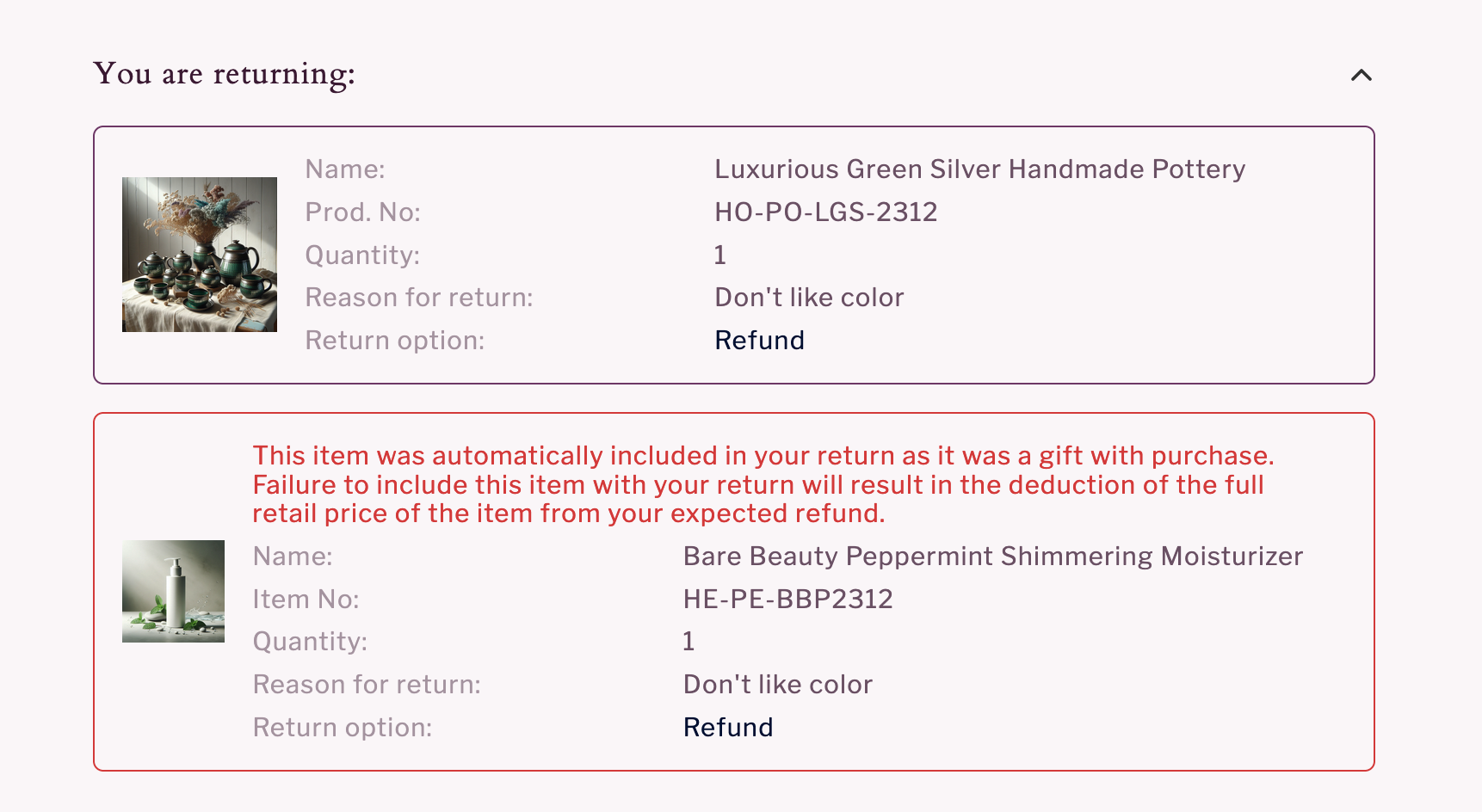Click the 'Return option:' label for pottery
Viewport: 1482px width, 812px height.
pyautogui.click(x=394, y=340)
